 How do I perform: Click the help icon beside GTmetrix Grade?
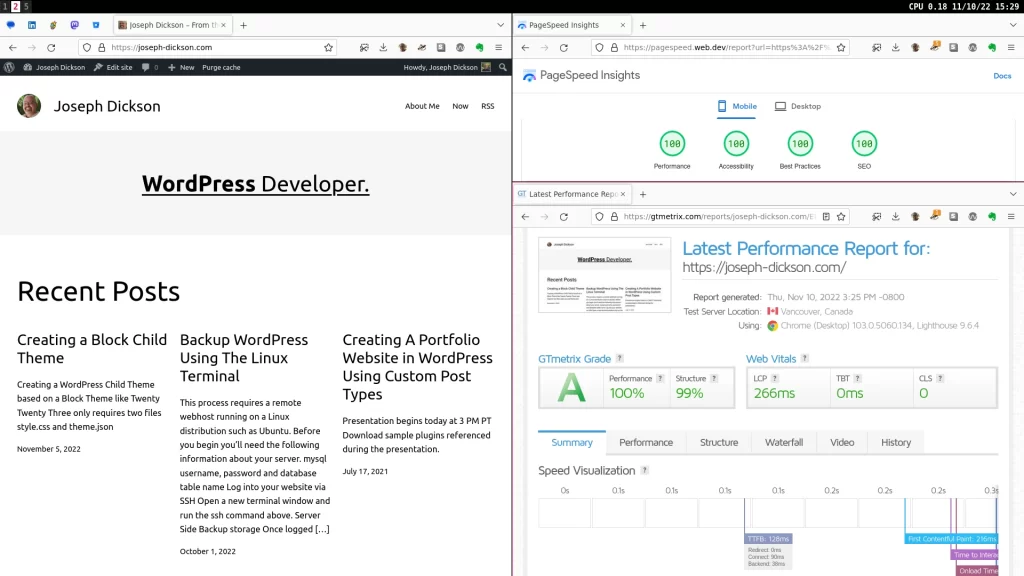[x=620, y=358]
